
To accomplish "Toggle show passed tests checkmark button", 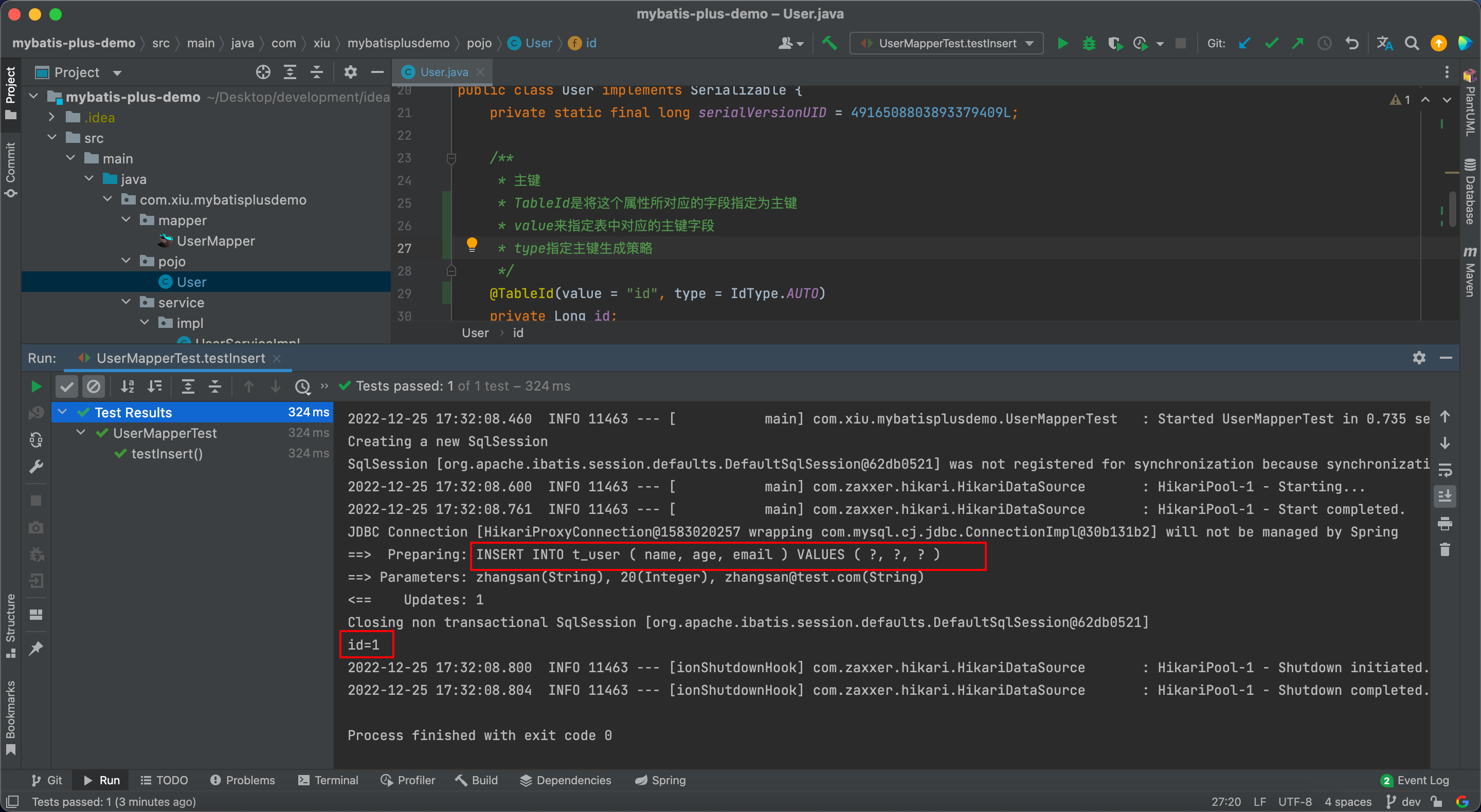I will [x=67, y=386].
